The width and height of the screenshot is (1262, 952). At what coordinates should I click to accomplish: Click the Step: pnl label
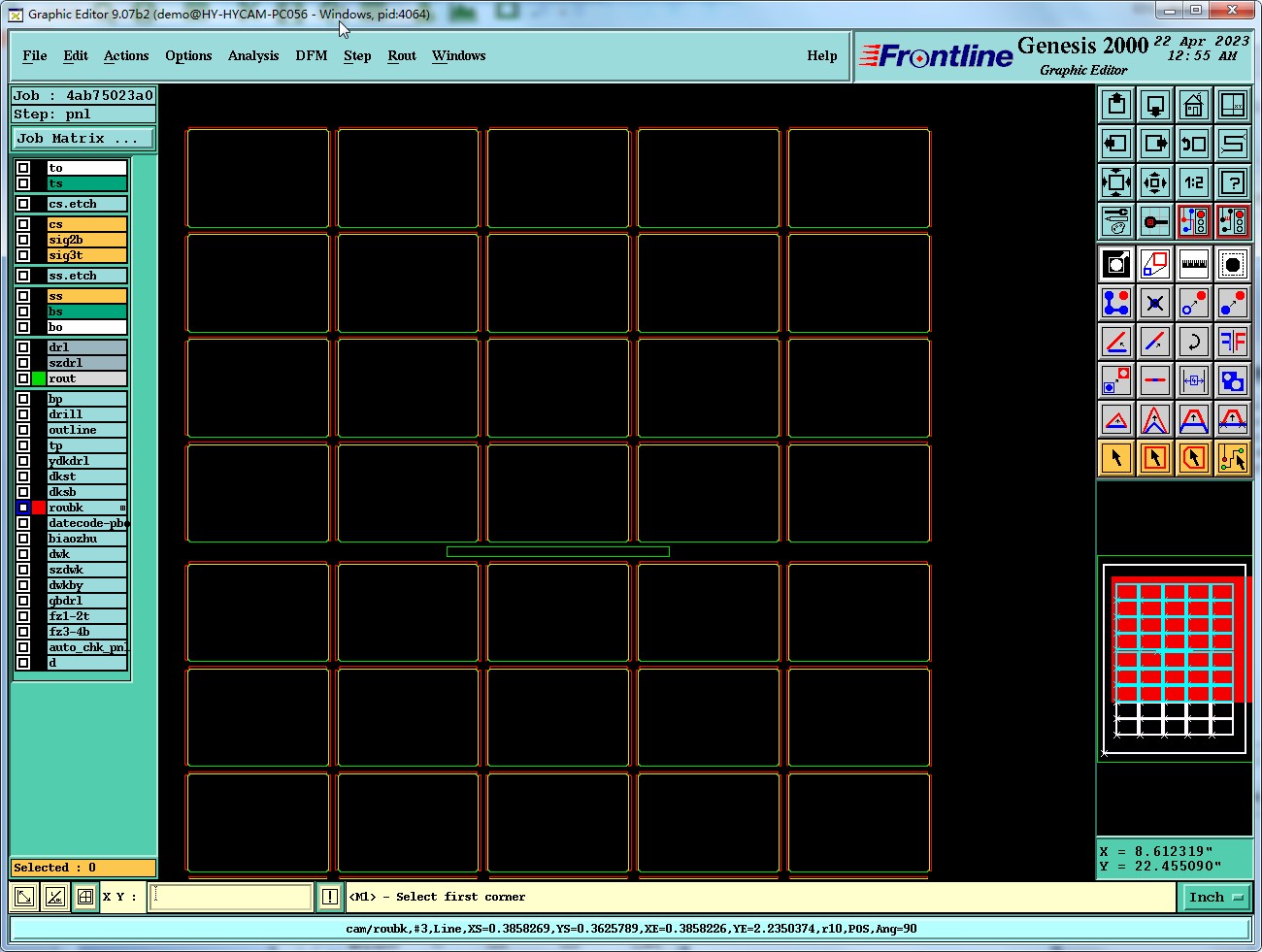pyautogui.click(x=83, y=114)
